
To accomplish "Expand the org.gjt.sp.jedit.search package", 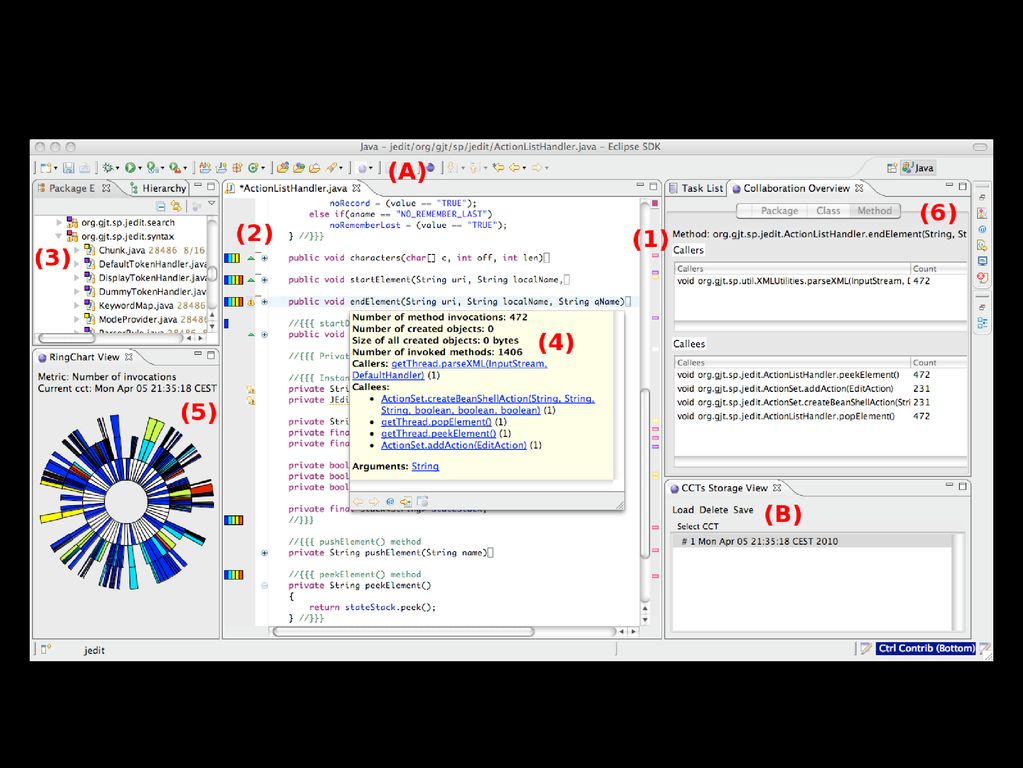I will click(x=59, y=223).
